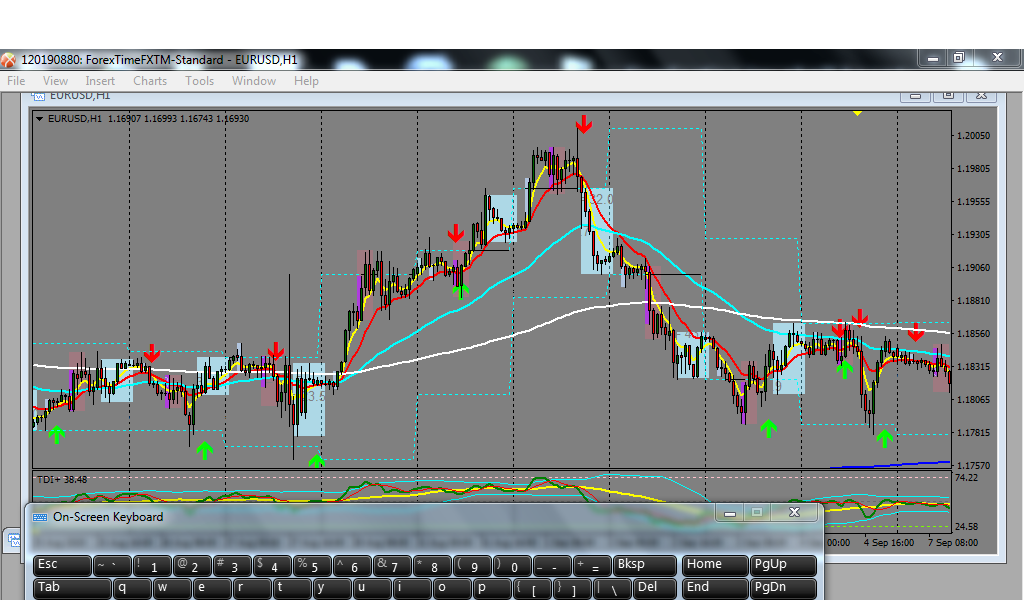
Task: Minimize the EURUSD,H1 chart sub-window
Action: click(916, 96)
